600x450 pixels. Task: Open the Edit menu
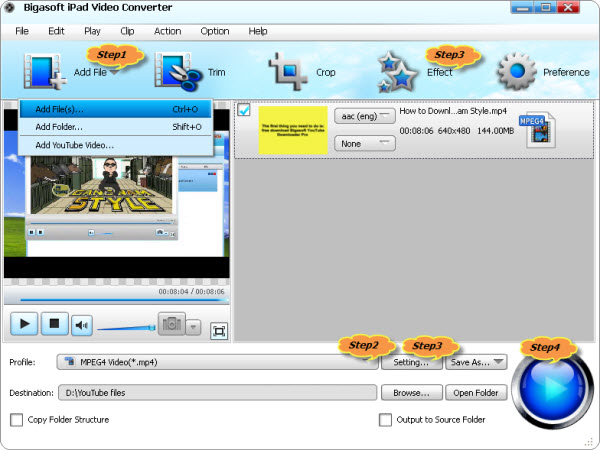(56, 31)
